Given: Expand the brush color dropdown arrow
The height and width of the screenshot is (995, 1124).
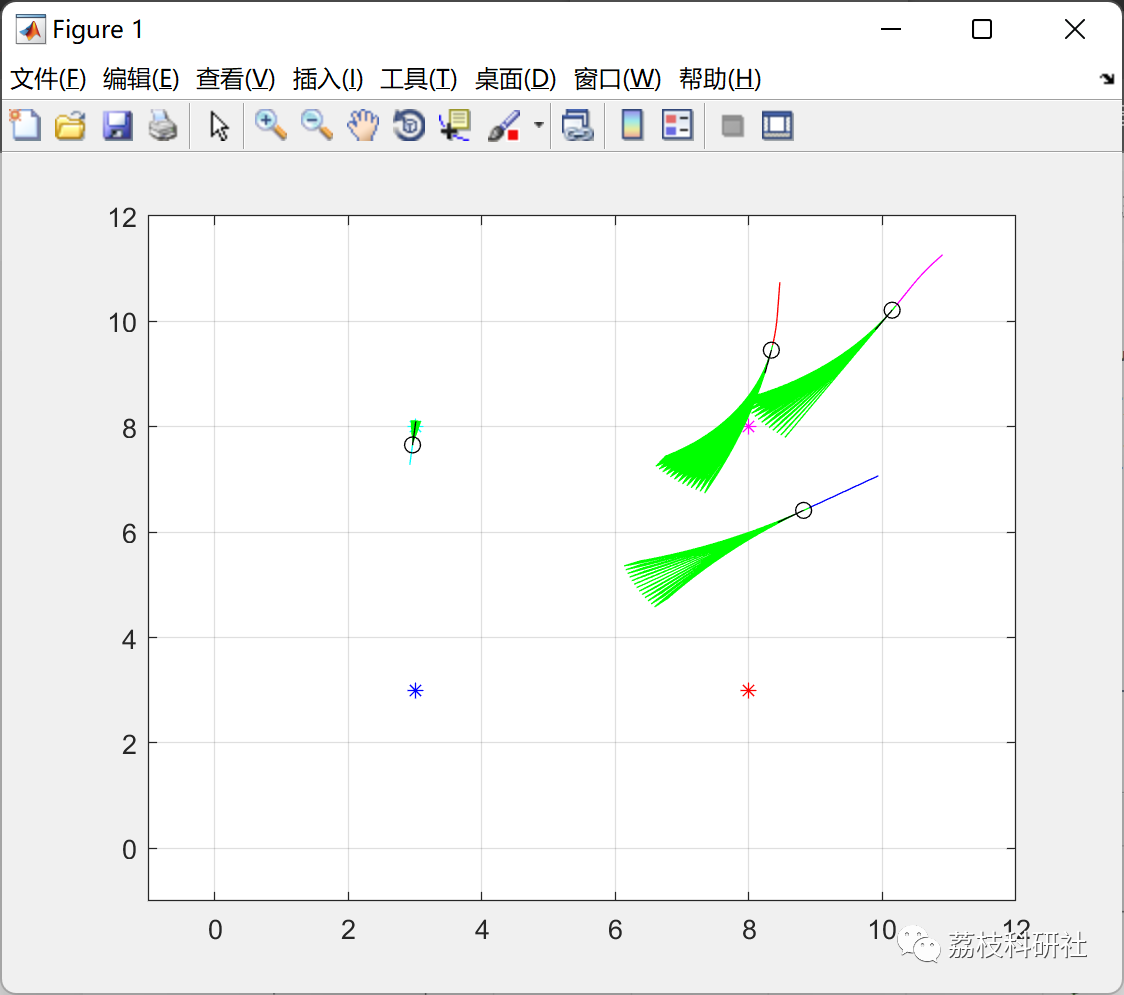Looking at the screenshot, I should coord(539,125).
